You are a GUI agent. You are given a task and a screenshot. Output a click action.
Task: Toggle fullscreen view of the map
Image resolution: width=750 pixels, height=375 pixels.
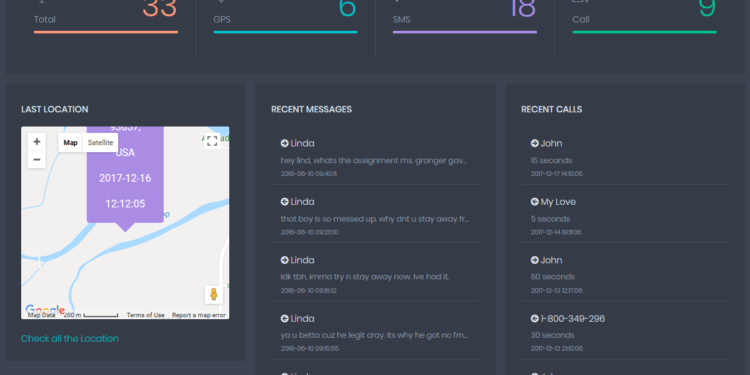click(212, 141)
